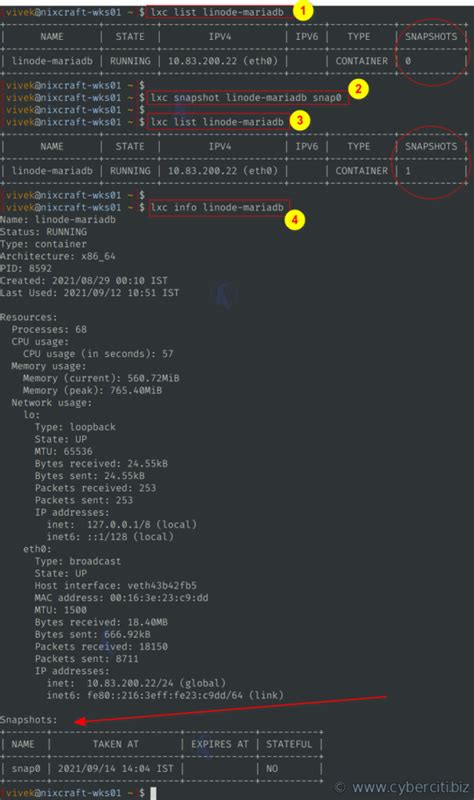Click the yellow number 2 badge
Image resolution: width=474 pixels, height=800 pixels.
point(358,89)
